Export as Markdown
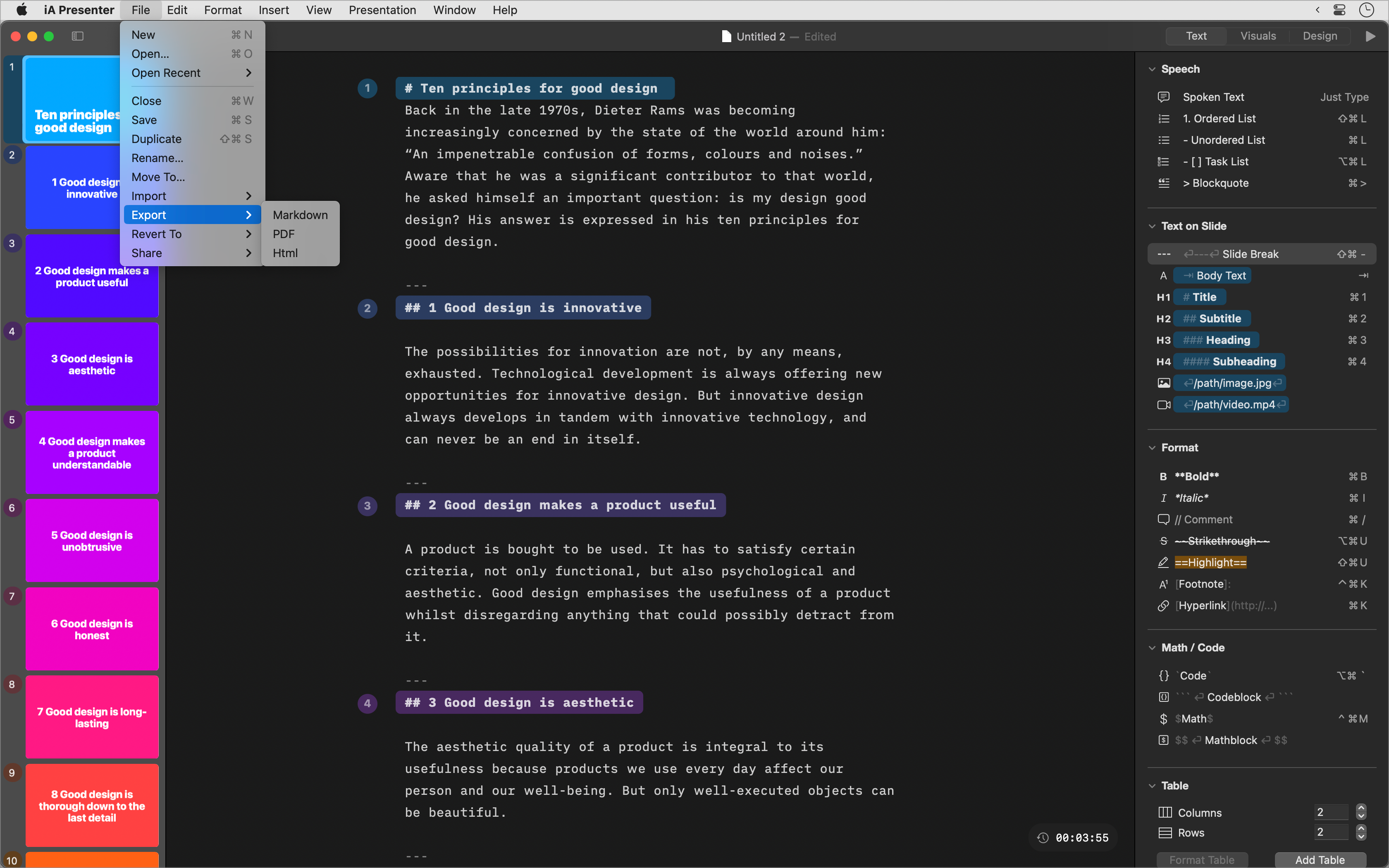This screenshot has height=868, width=1389. click(x=300, y=215)
